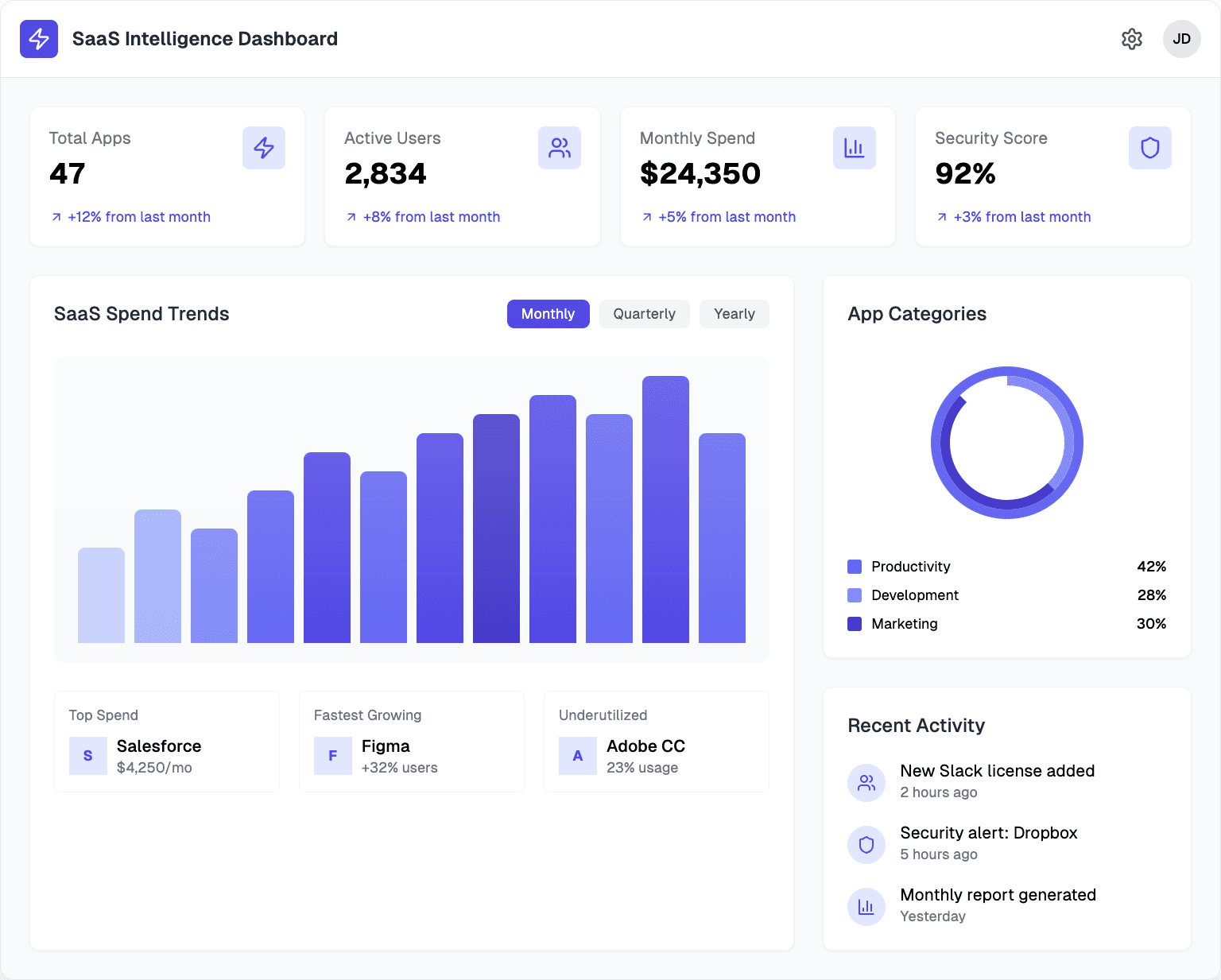The image size is (1221, 980).
Task: Switch to the Quarterly spend view
Action: tap(644, 314)
